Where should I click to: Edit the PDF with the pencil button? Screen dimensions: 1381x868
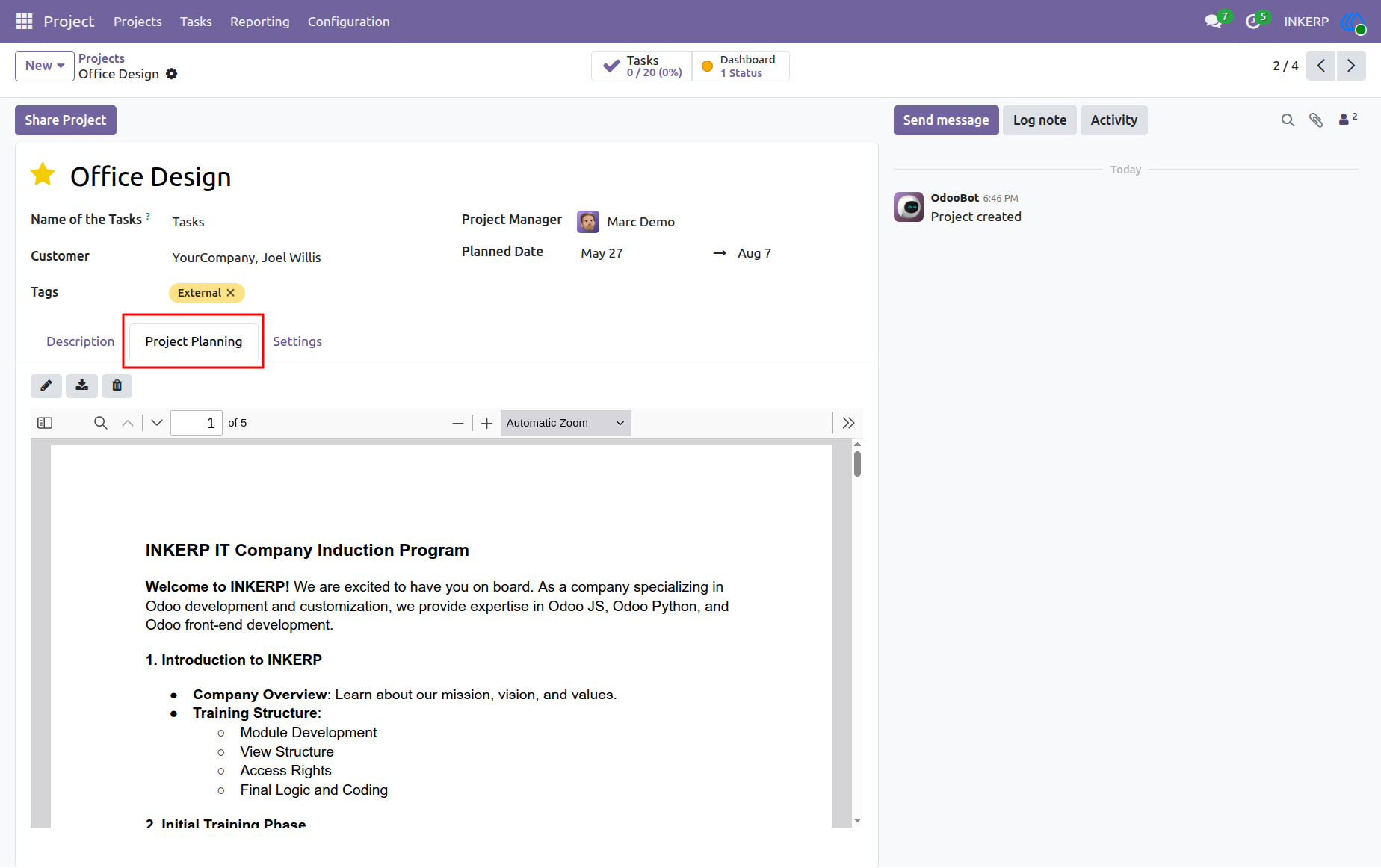(x=46, y=385)
